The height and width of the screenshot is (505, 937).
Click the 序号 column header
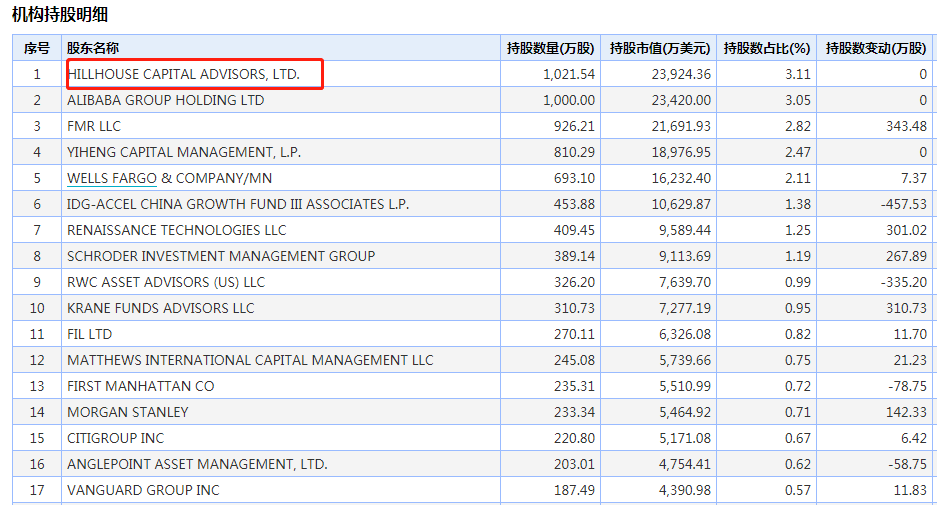[x=37, y=48]
